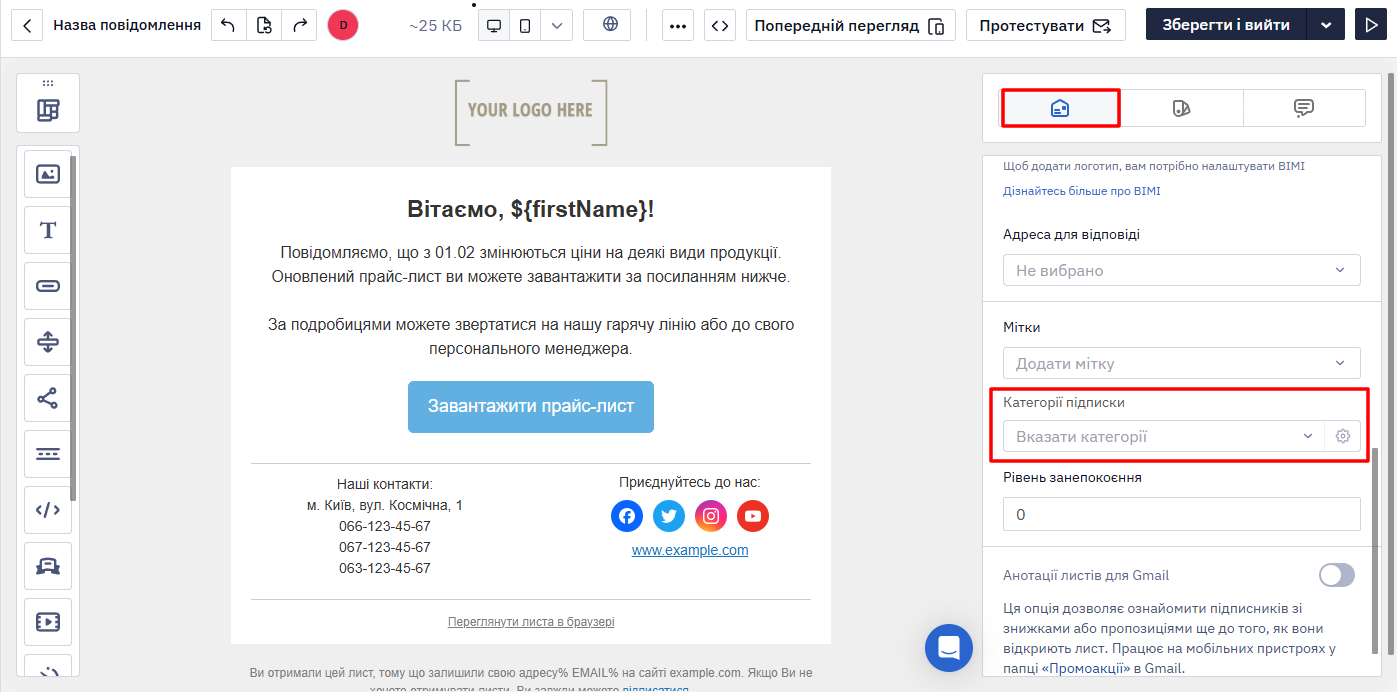Image resolution: width=1397 pixels, height=692 pixels.
Task: Open the reply address dropdown
Action: [x=1181, y=270]
